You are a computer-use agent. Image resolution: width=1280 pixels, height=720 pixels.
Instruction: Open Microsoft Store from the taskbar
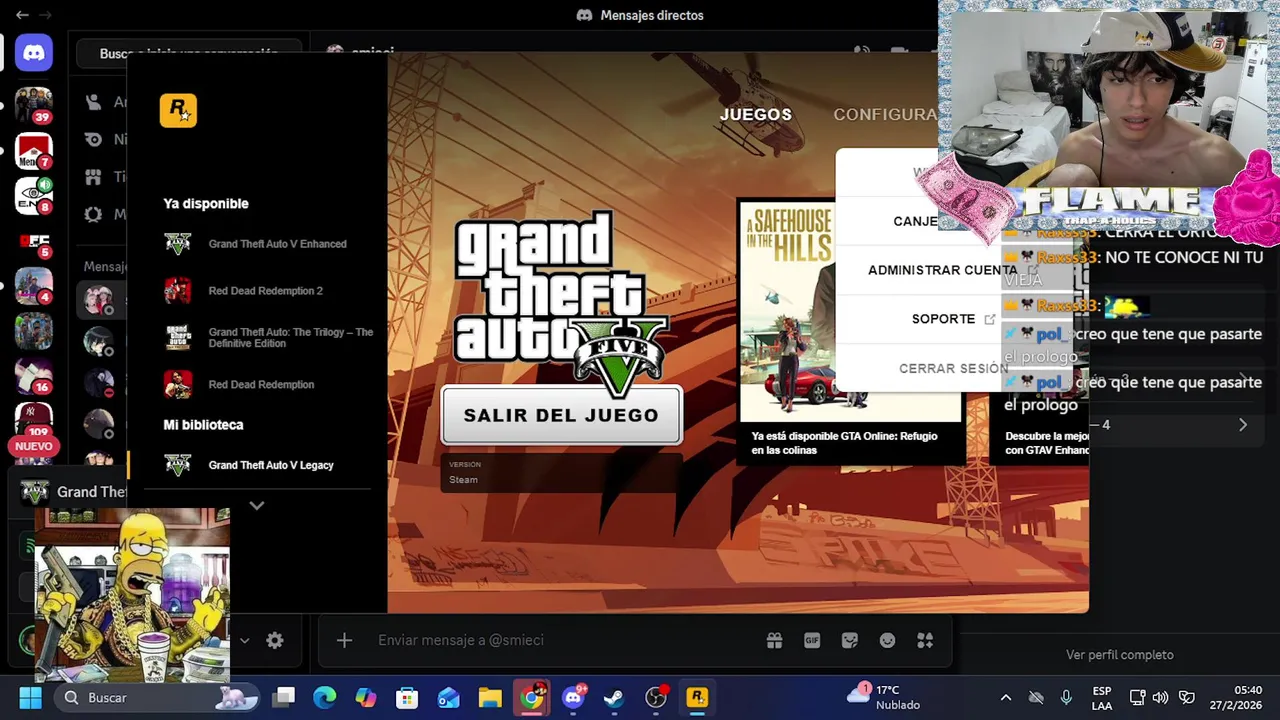pos(407,698)
